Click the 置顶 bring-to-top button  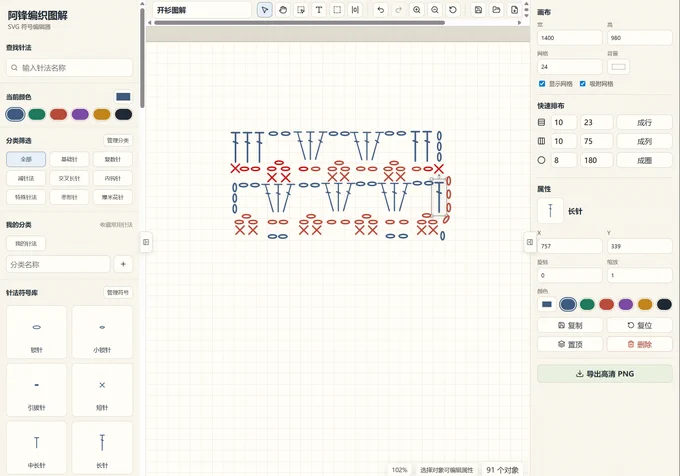pos(570,344)
